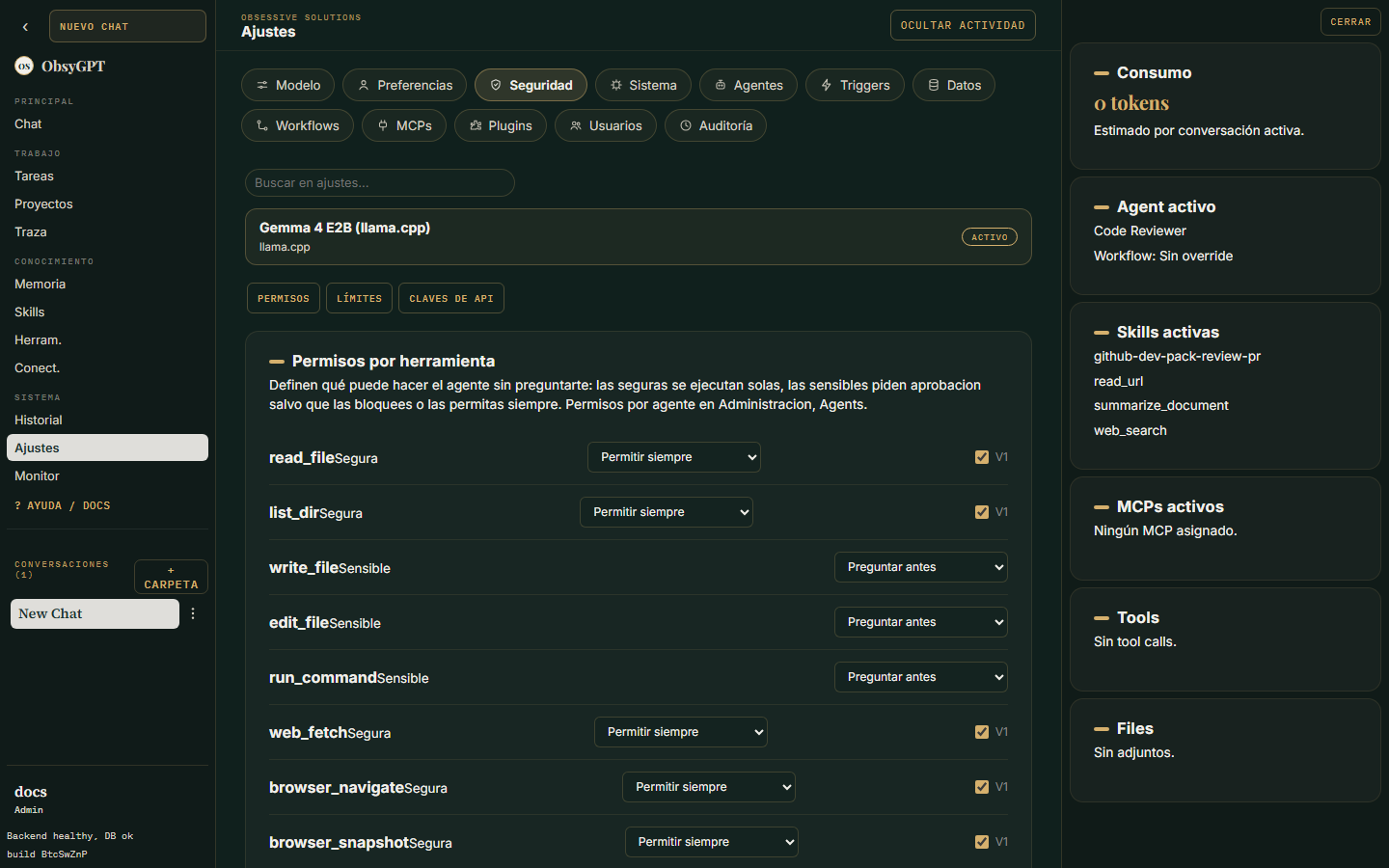Open the New Chat conversation

[x=95, y=613]
